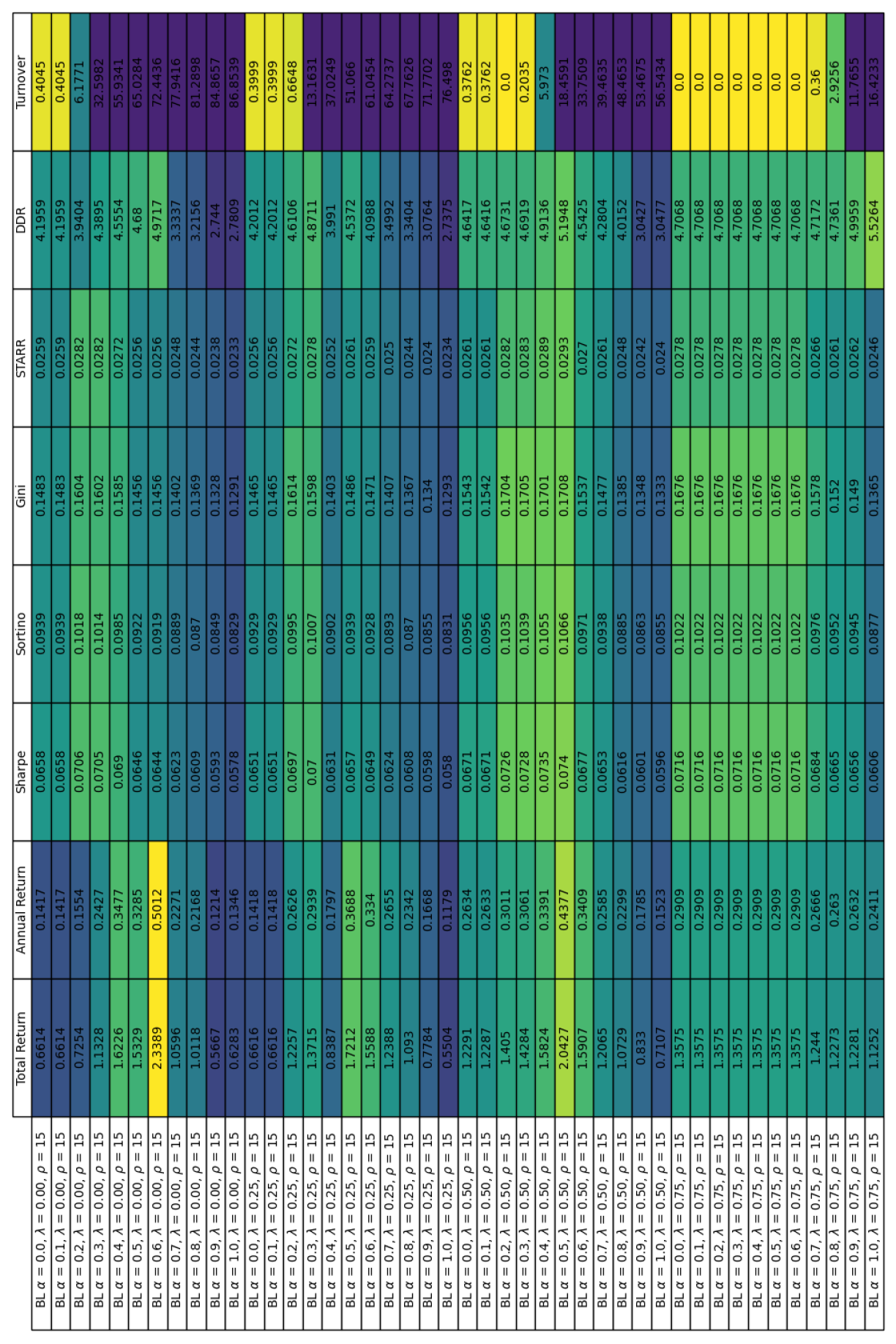The height and width of the screenshot is (1344, 896).
Task: Select the Sortino cell 0.0829
Action: (235, 633)
